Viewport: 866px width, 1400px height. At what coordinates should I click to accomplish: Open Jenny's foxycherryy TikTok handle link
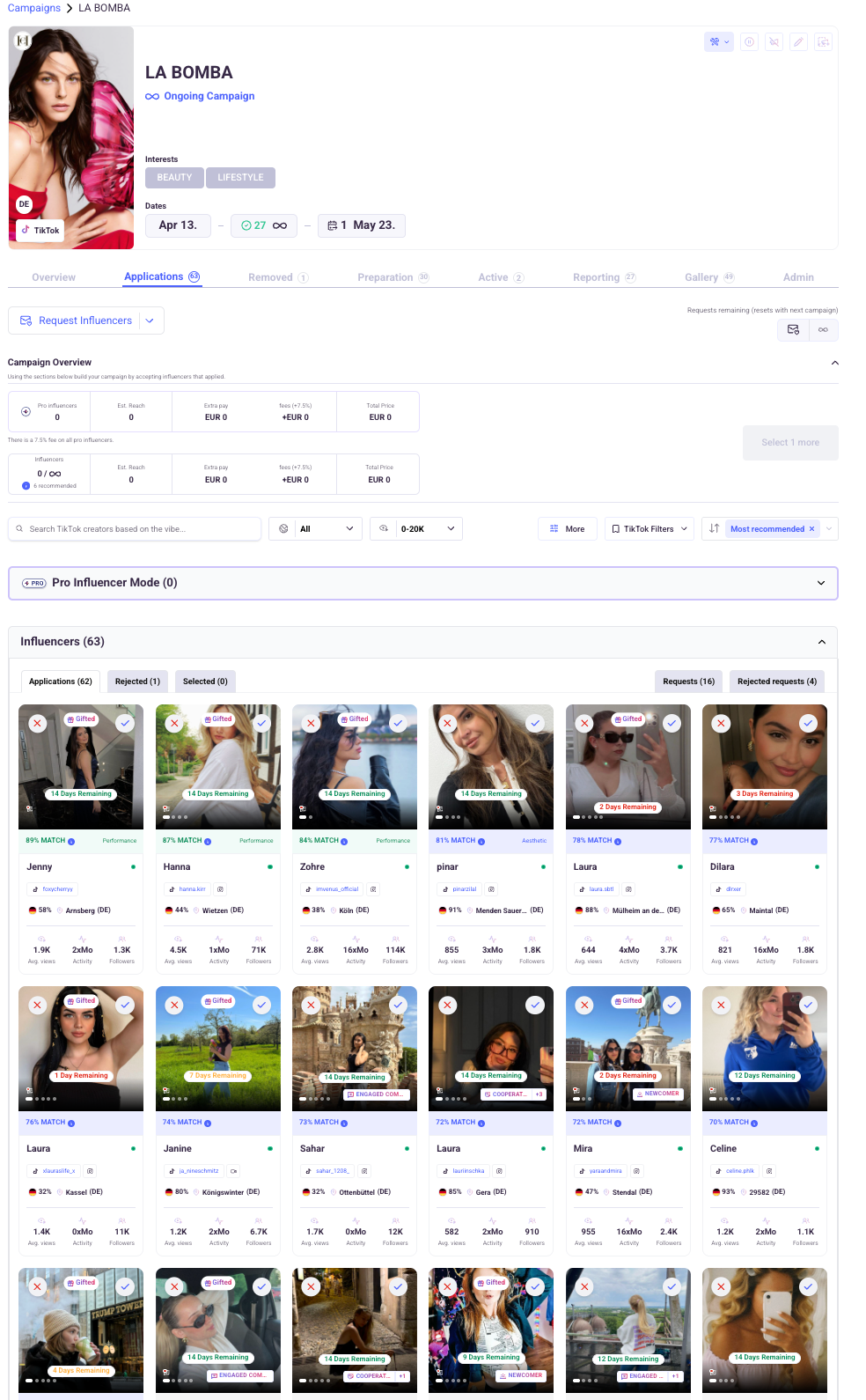pyautogui.click(x=53, y=889)
